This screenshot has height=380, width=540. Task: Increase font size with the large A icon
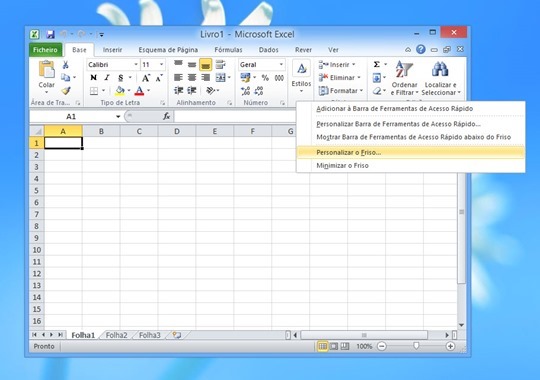click(x=146, y=78)
